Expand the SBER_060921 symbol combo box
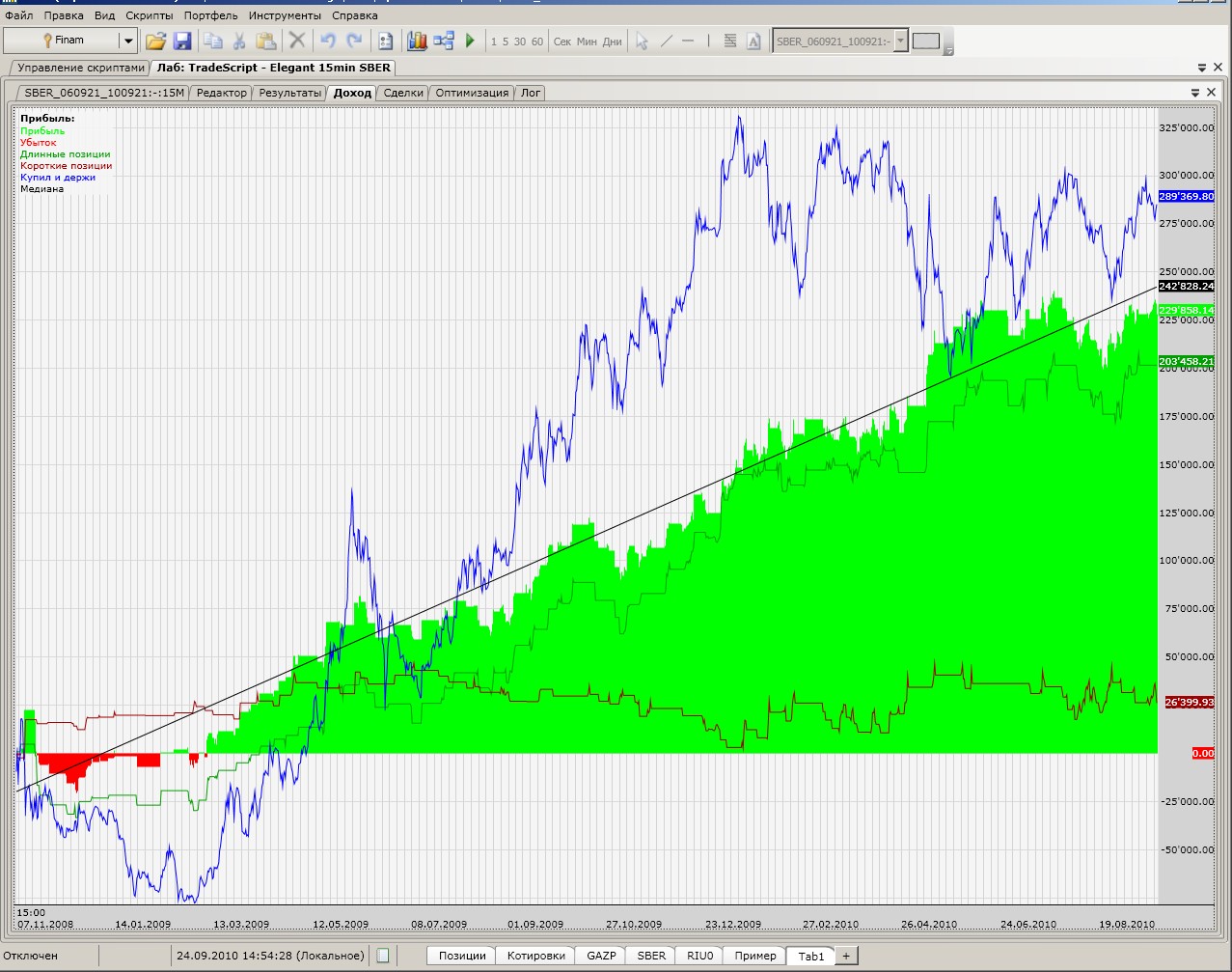Viewport: 1232px width, 972px height. 901,41
